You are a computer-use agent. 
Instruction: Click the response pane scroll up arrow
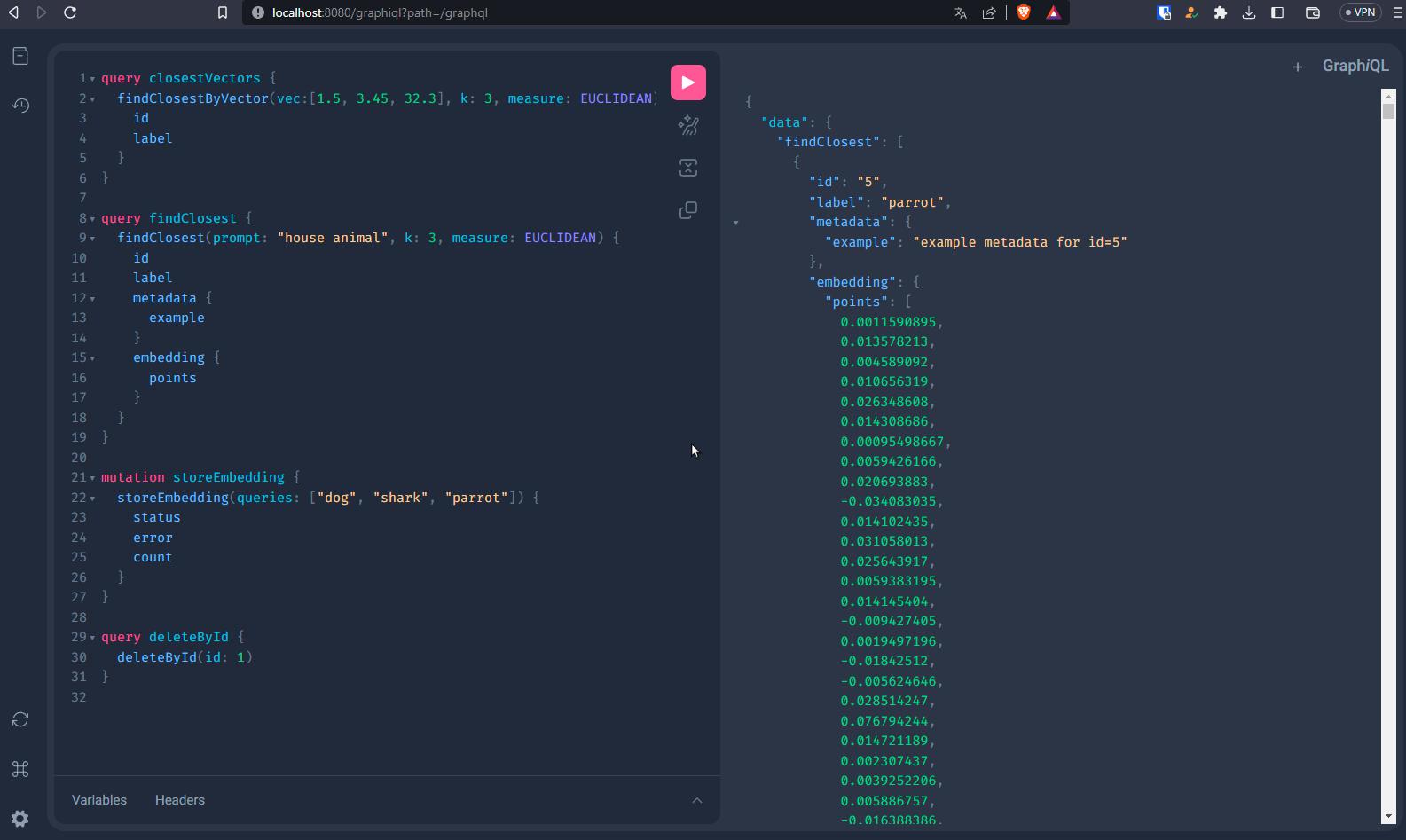point(1388,95)
